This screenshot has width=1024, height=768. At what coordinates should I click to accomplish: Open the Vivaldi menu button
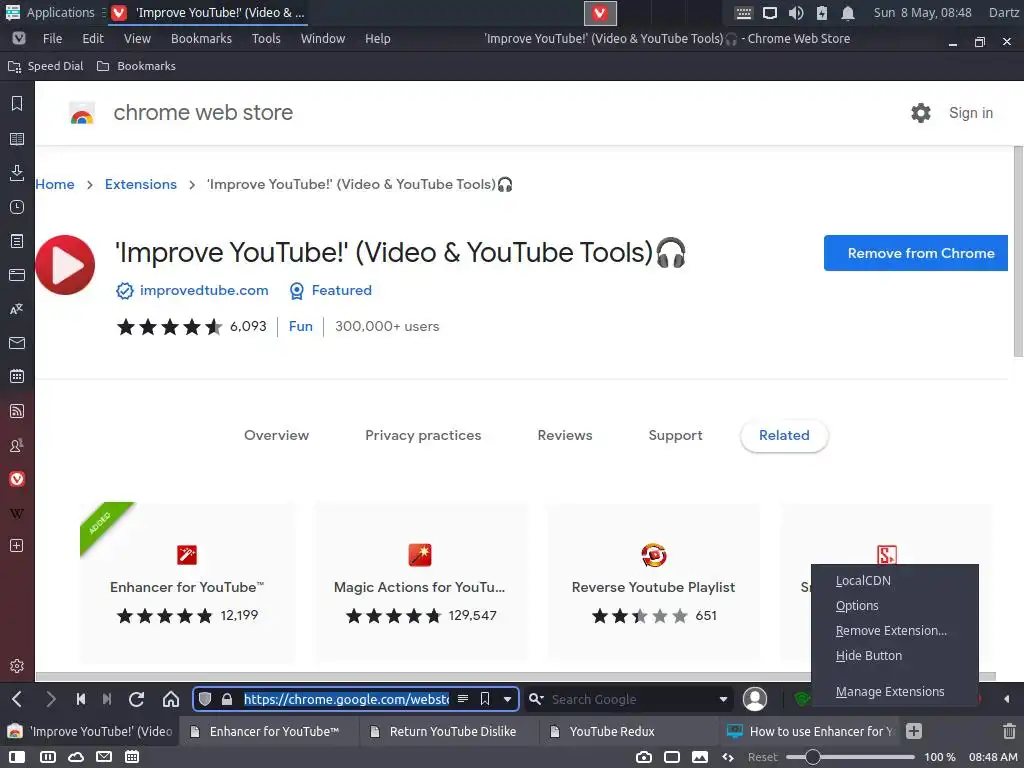[x=19, y=39]
